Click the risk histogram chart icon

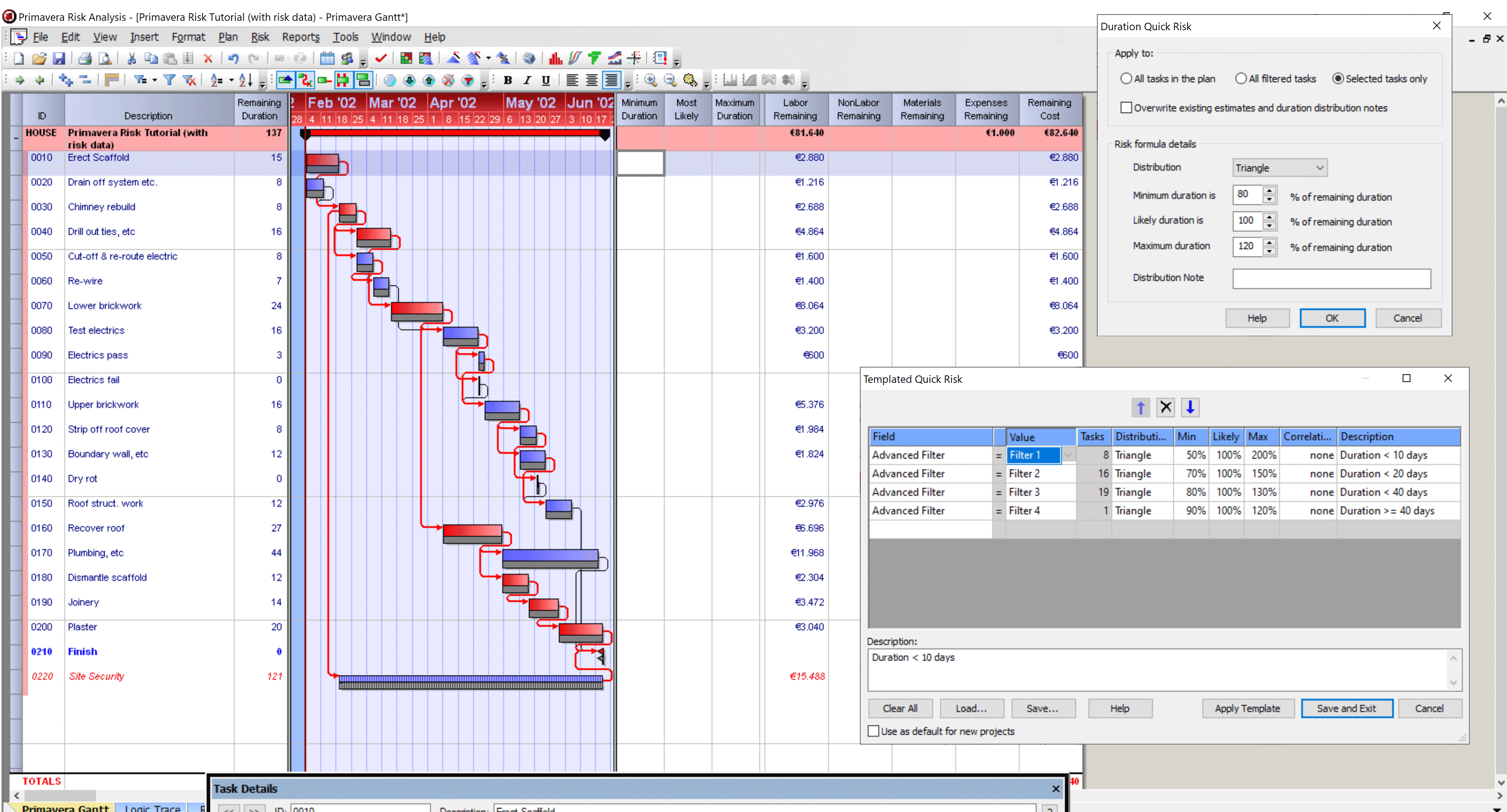(555, 58)
